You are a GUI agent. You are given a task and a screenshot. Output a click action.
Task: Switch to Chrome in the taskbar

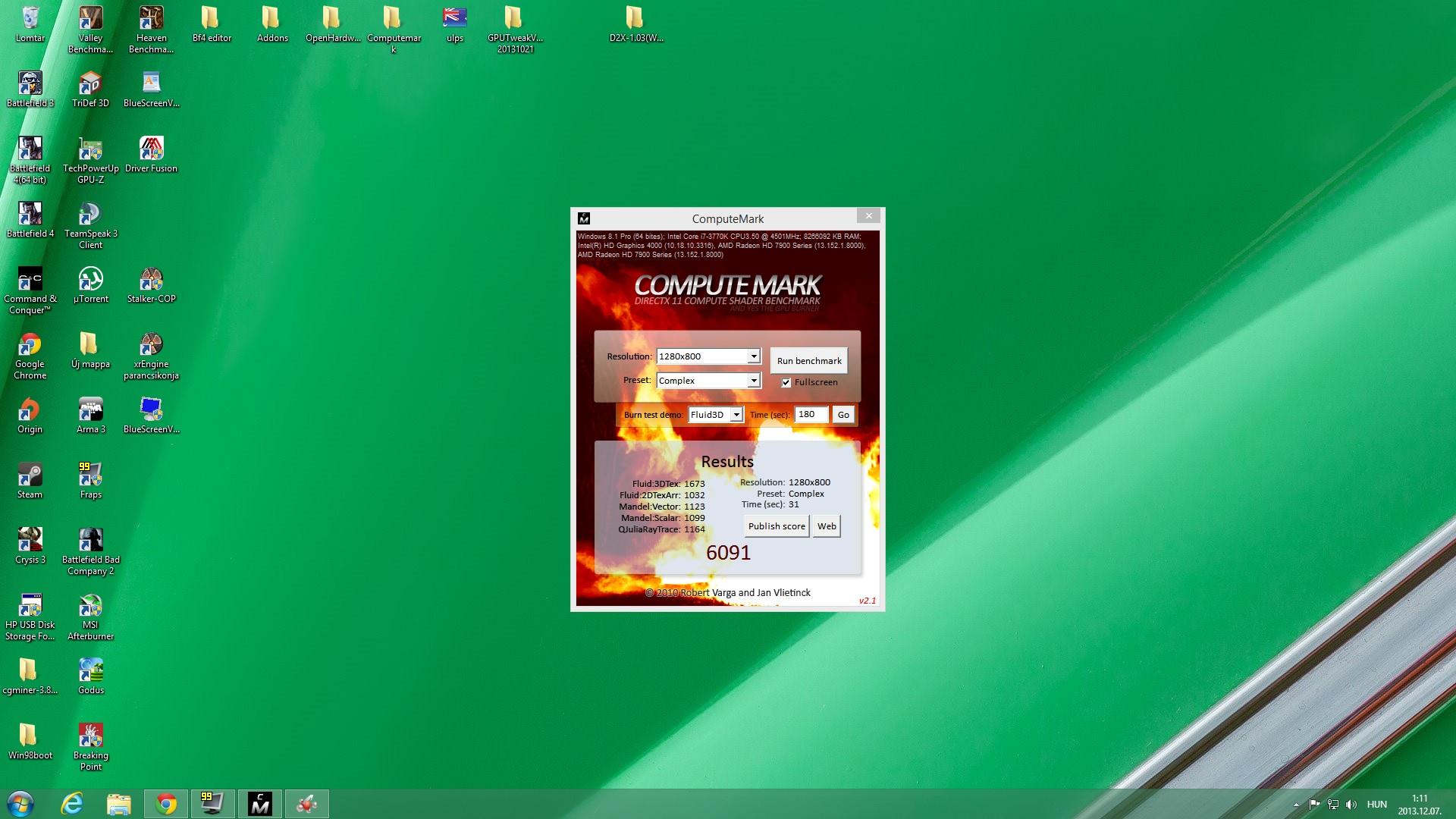(166, 804)
